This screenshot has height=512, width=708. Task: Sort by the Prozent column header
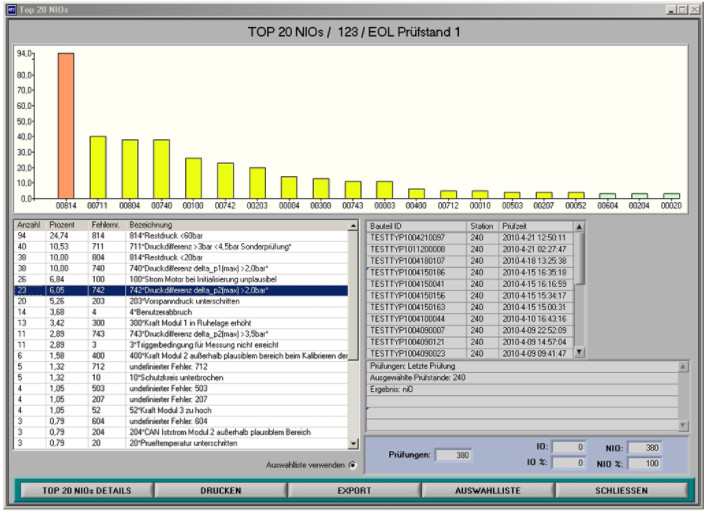coord(64,225)
